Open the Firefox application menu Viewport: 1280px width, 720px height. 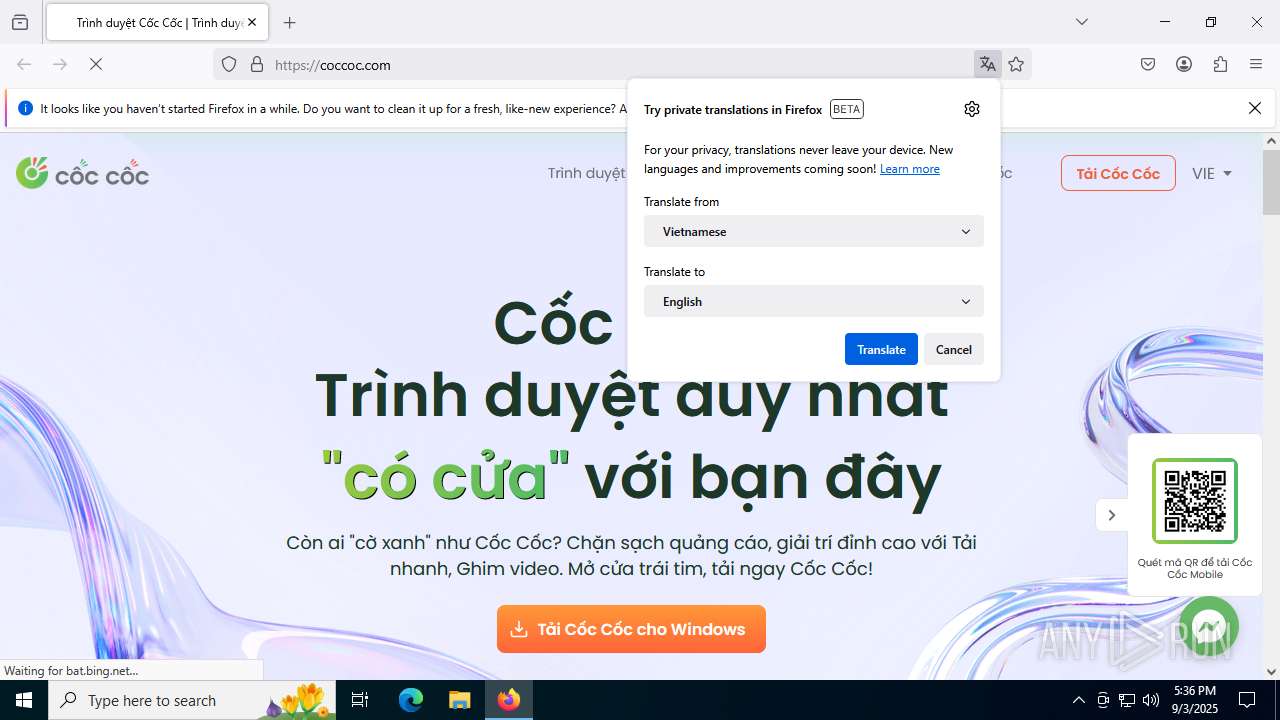point(1256,64)
